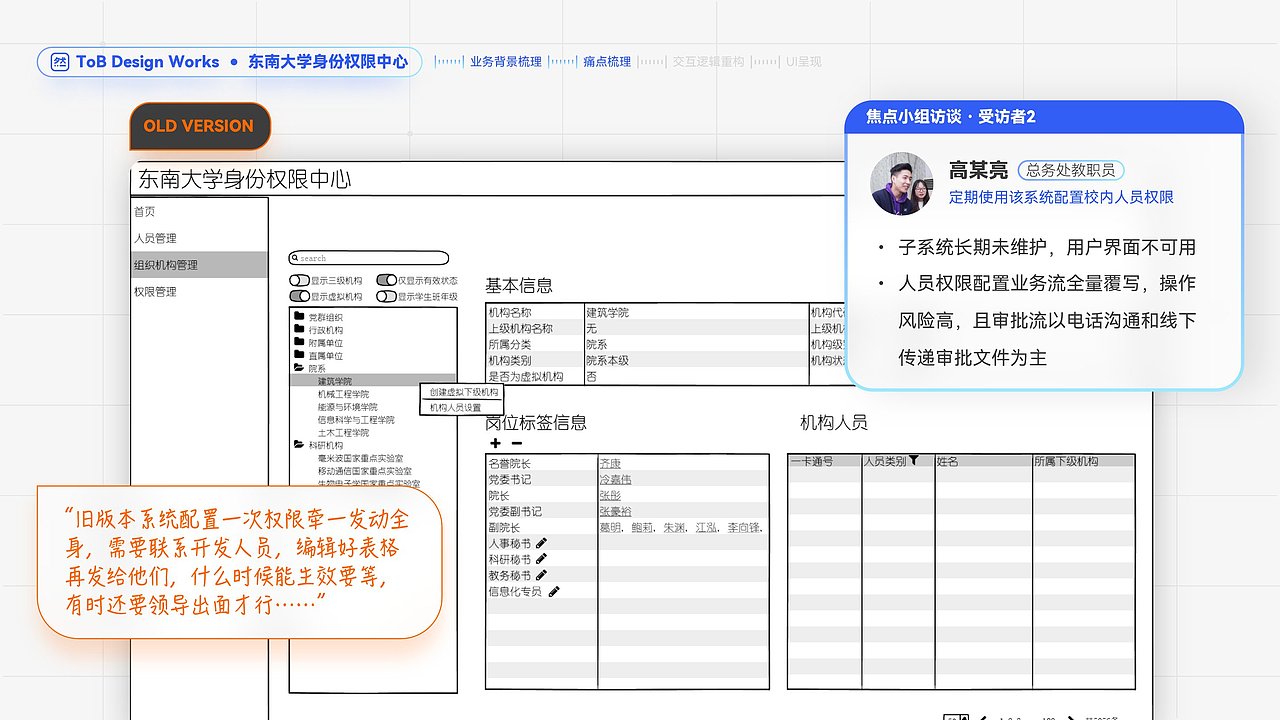
Task: Click the 李向锋 name link
Action: [744, 528]
